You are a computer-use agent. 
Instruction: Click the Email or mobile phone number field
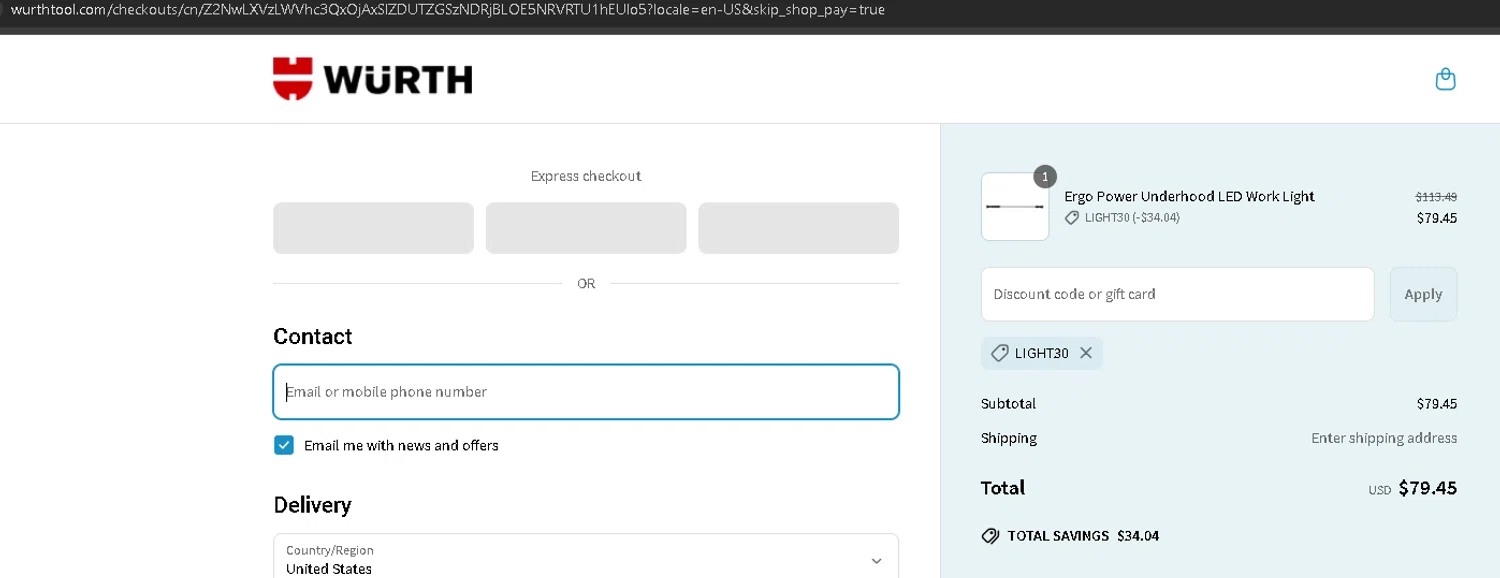point(586,392)
